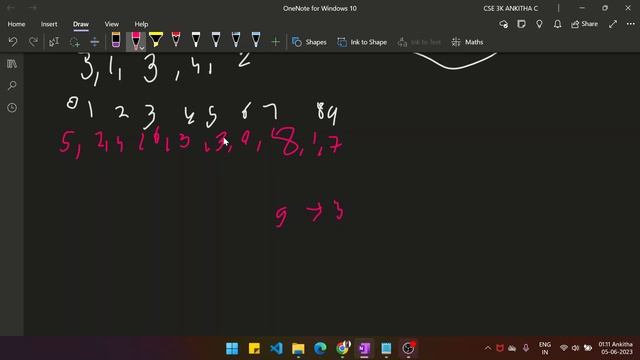This screenshot has width=640, height=360.
Task: Show hidden system tray icons
Action: coord(488,348)
